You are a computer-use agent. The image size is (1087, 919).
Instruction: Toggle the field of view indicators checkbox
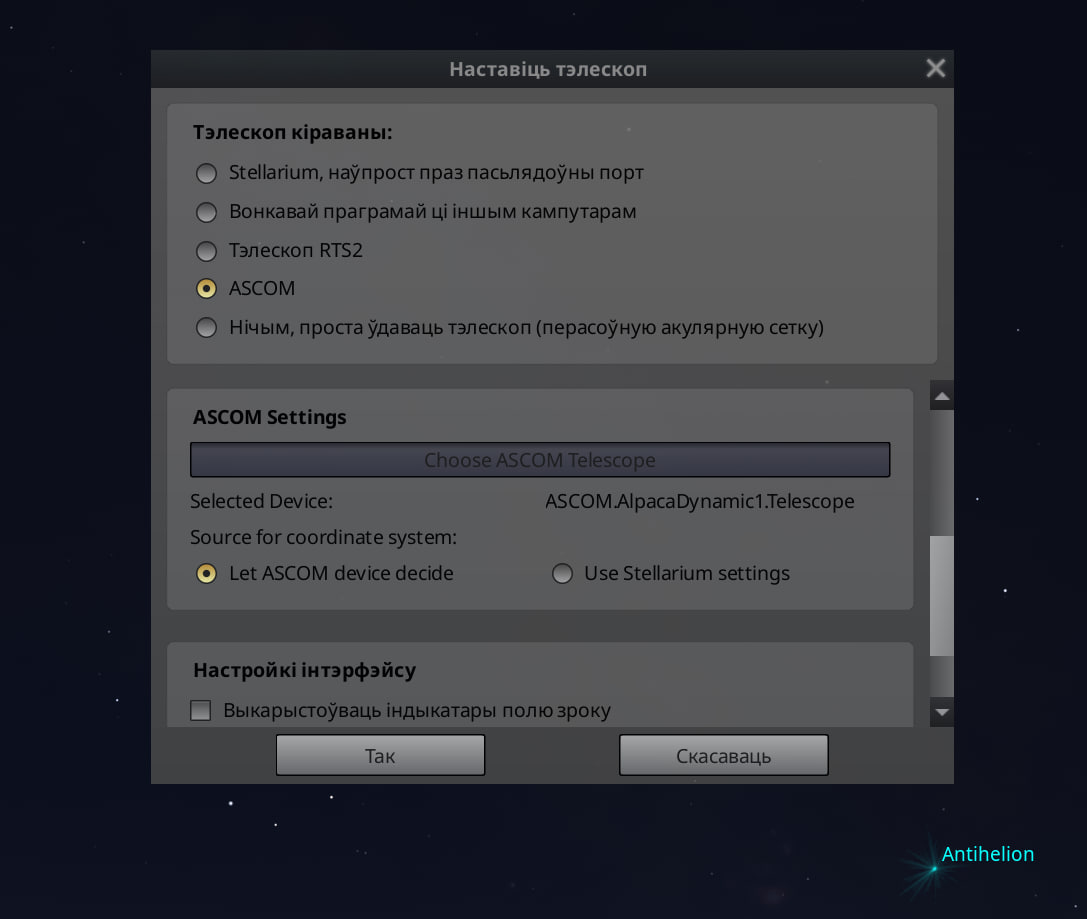click(201, 711)
